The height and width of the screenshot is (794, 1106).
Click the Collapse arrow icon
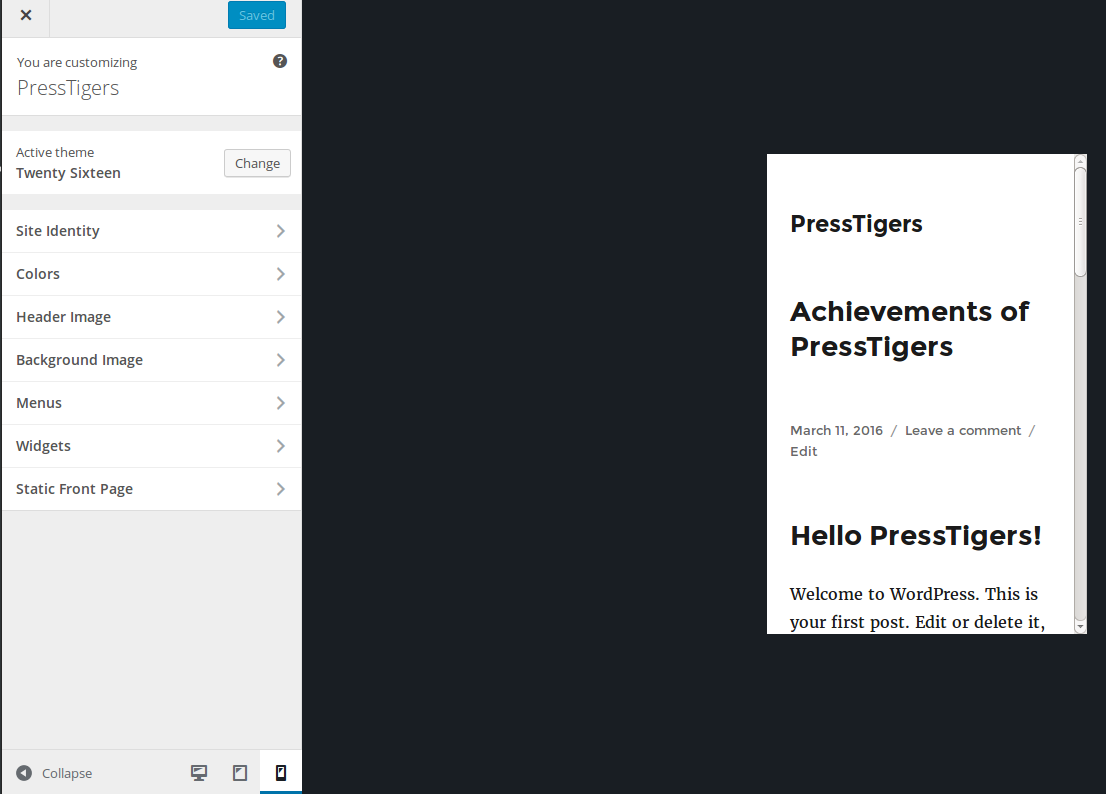click(x=24, y=773)
